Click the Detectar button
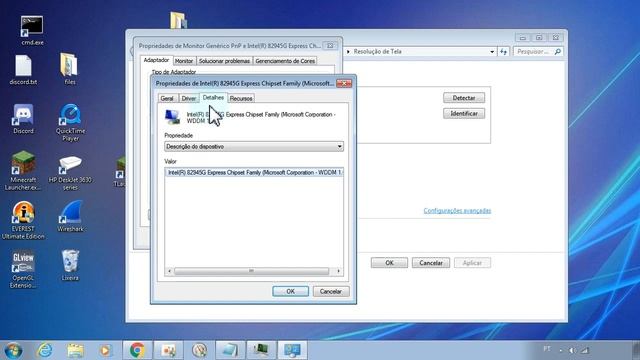The image size is (640, 360). [464, 98]
